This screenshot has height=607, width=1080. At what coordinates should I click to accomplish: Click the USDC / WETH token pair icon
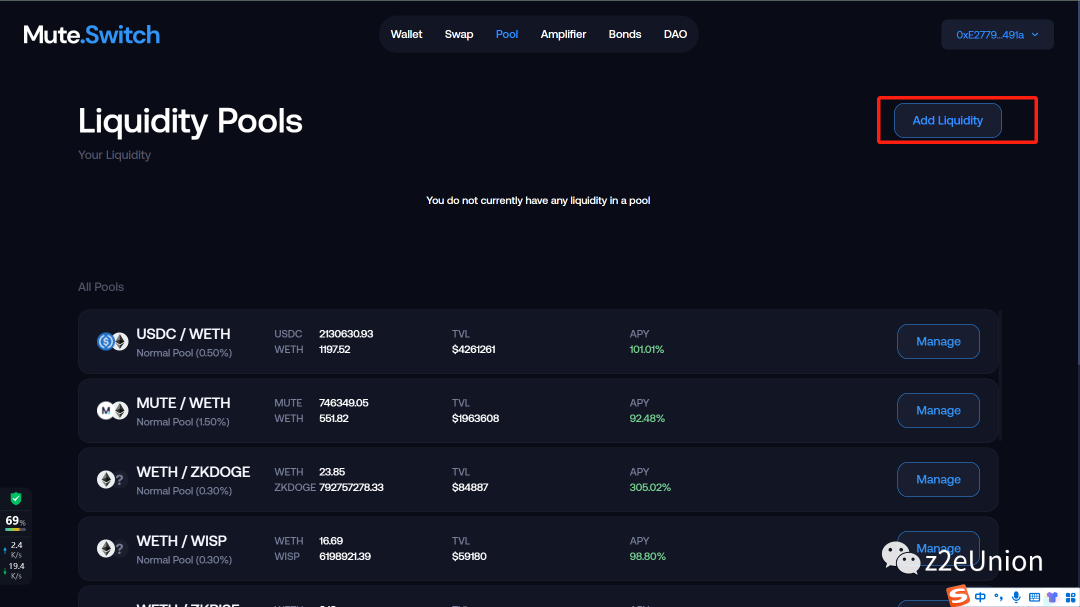click(x=112, y=342)
